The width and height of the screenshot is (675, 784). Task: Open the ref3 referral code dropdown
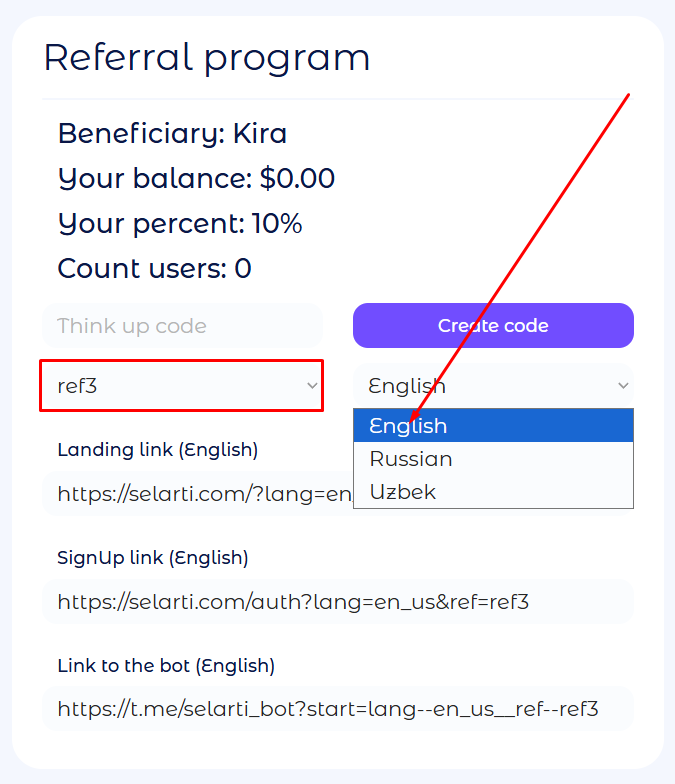[180, 386]
